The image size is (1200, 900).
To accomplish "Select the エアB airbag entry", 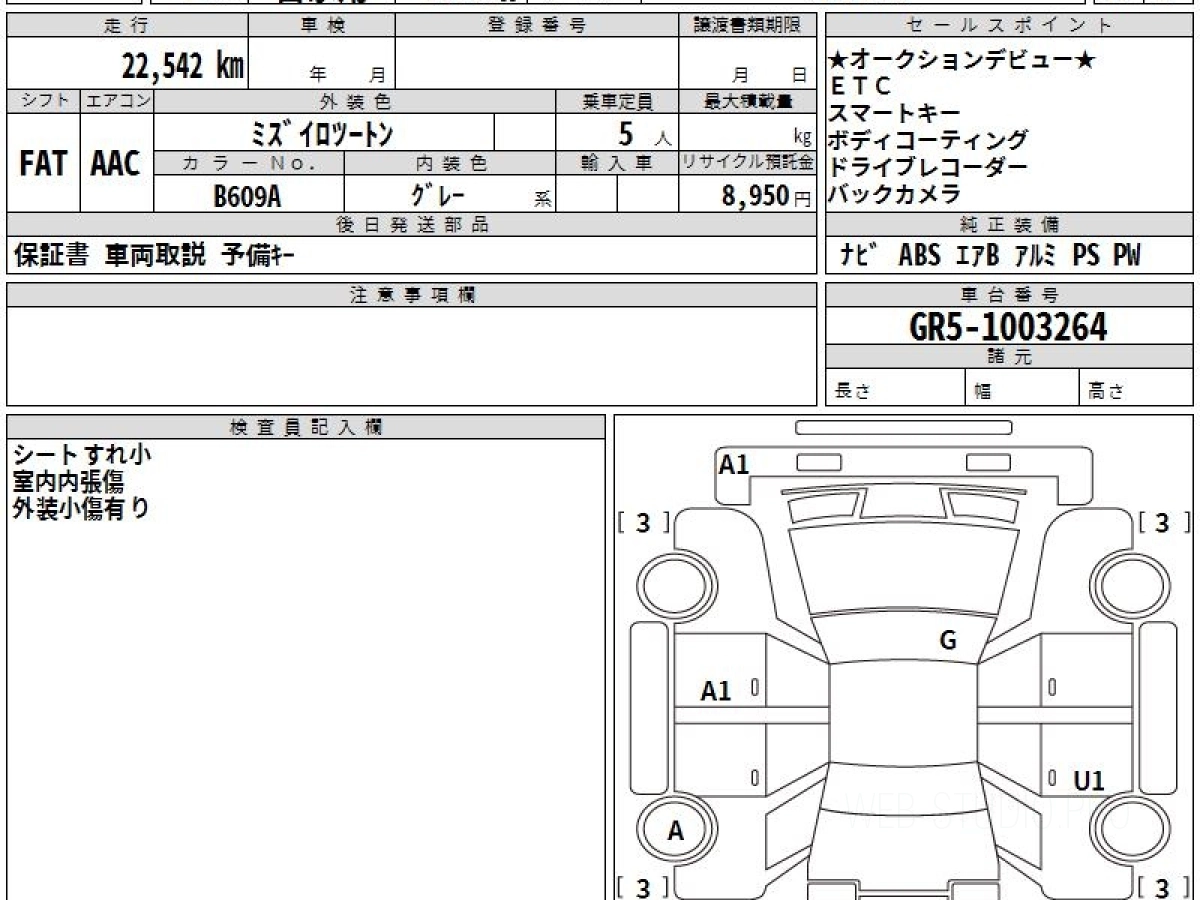I will point(977,256).
